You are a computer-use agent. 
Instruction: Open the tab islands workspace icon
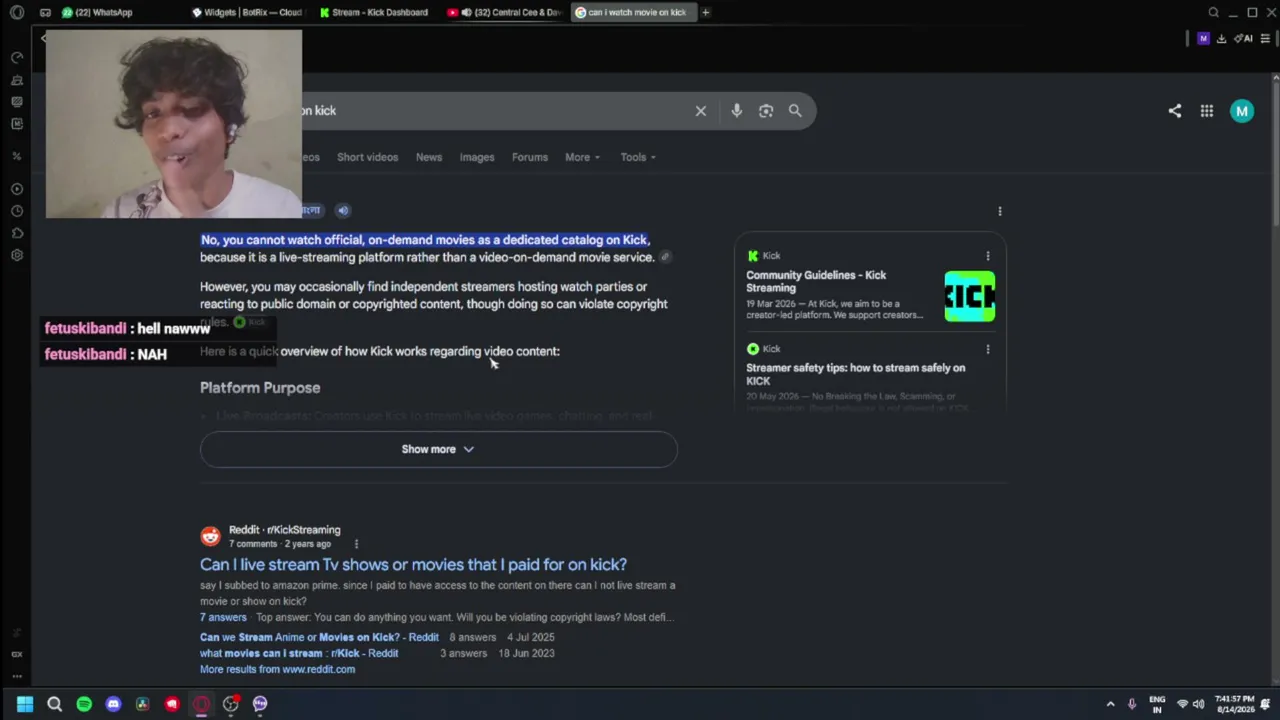45,13
